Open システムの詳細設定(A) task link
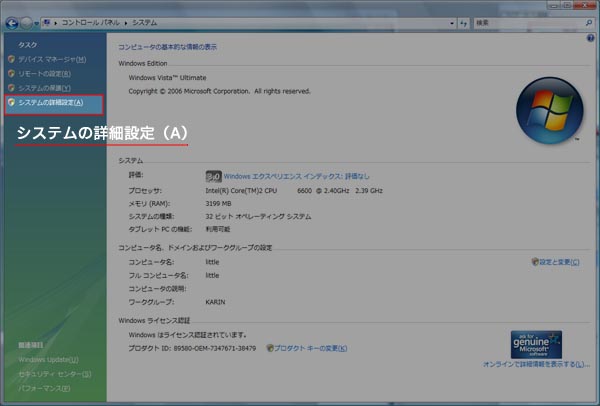 click(x=51, y=103)
